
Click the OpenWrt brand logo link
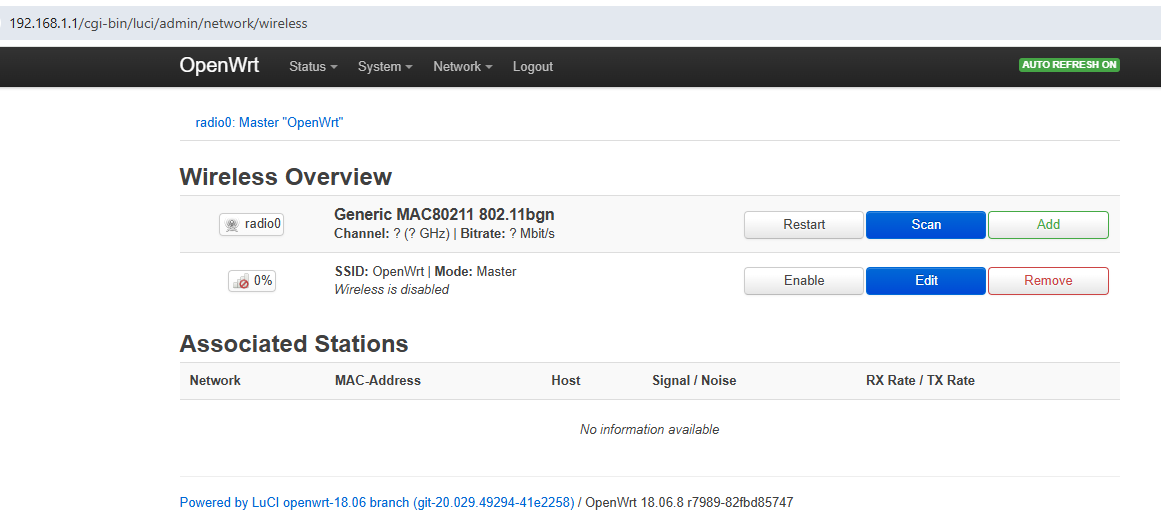[x=219, y=65]
